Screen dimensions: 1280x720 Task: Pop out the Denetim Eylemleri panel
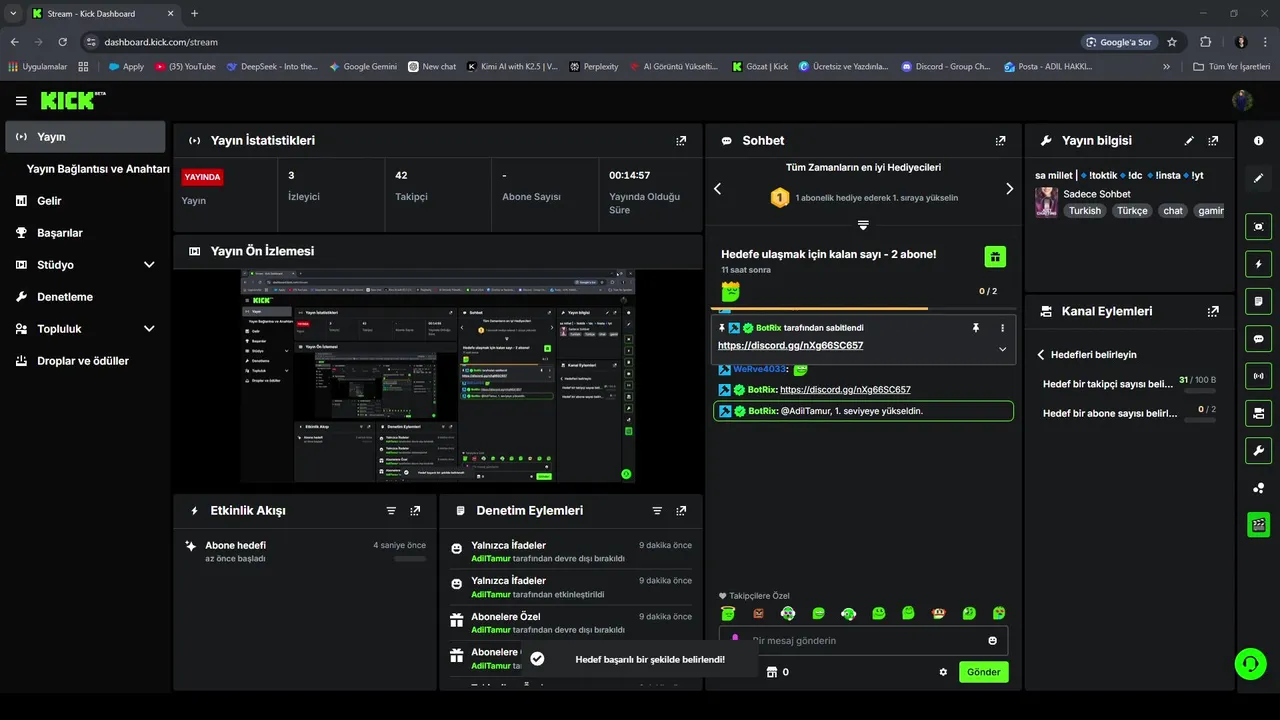pyautogui.click(x=681, y=511)
